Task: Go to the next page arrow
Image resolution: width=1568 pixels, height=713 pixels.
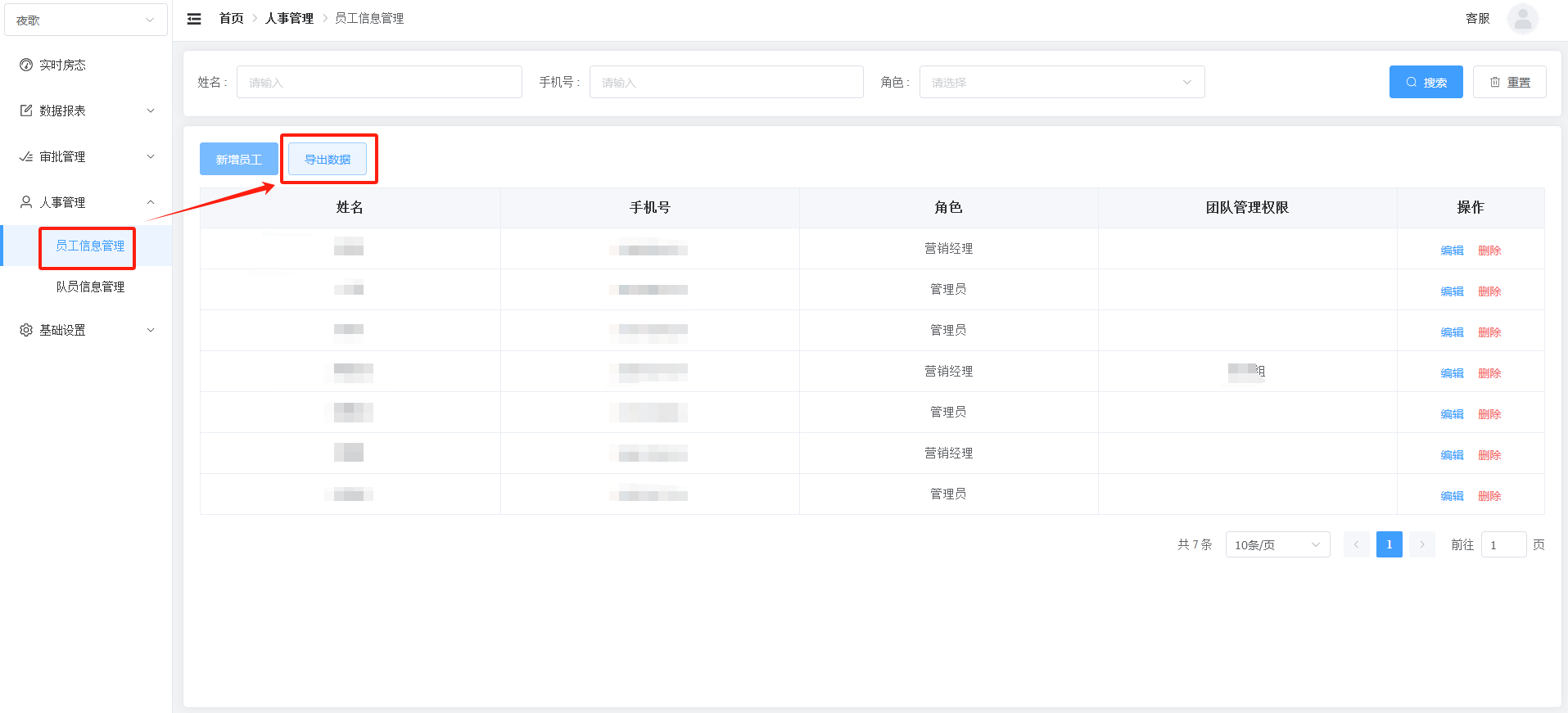Action: coord(1422,544)
